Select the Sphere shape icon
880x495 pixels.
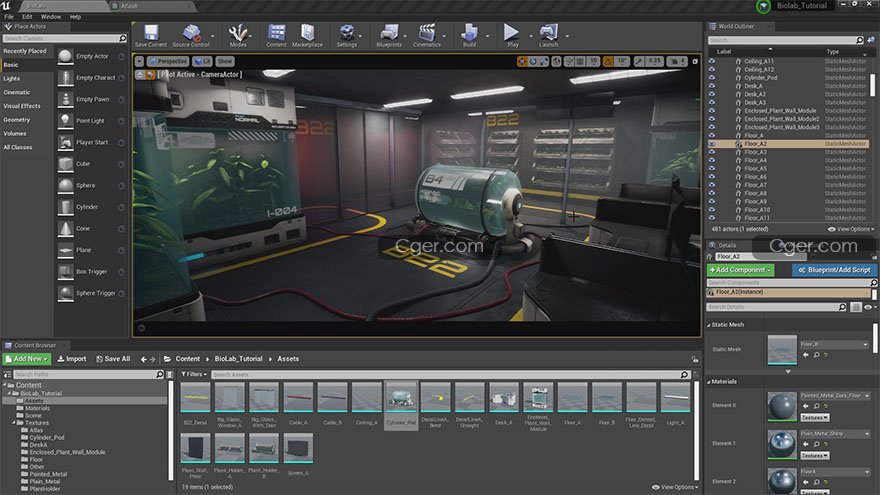tap(66, 185)
